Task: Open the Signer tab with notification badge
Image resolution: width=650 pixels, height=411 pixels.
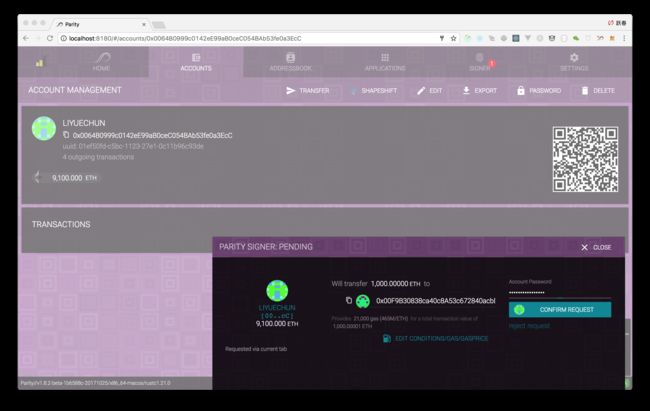Action: coord(480,62)
